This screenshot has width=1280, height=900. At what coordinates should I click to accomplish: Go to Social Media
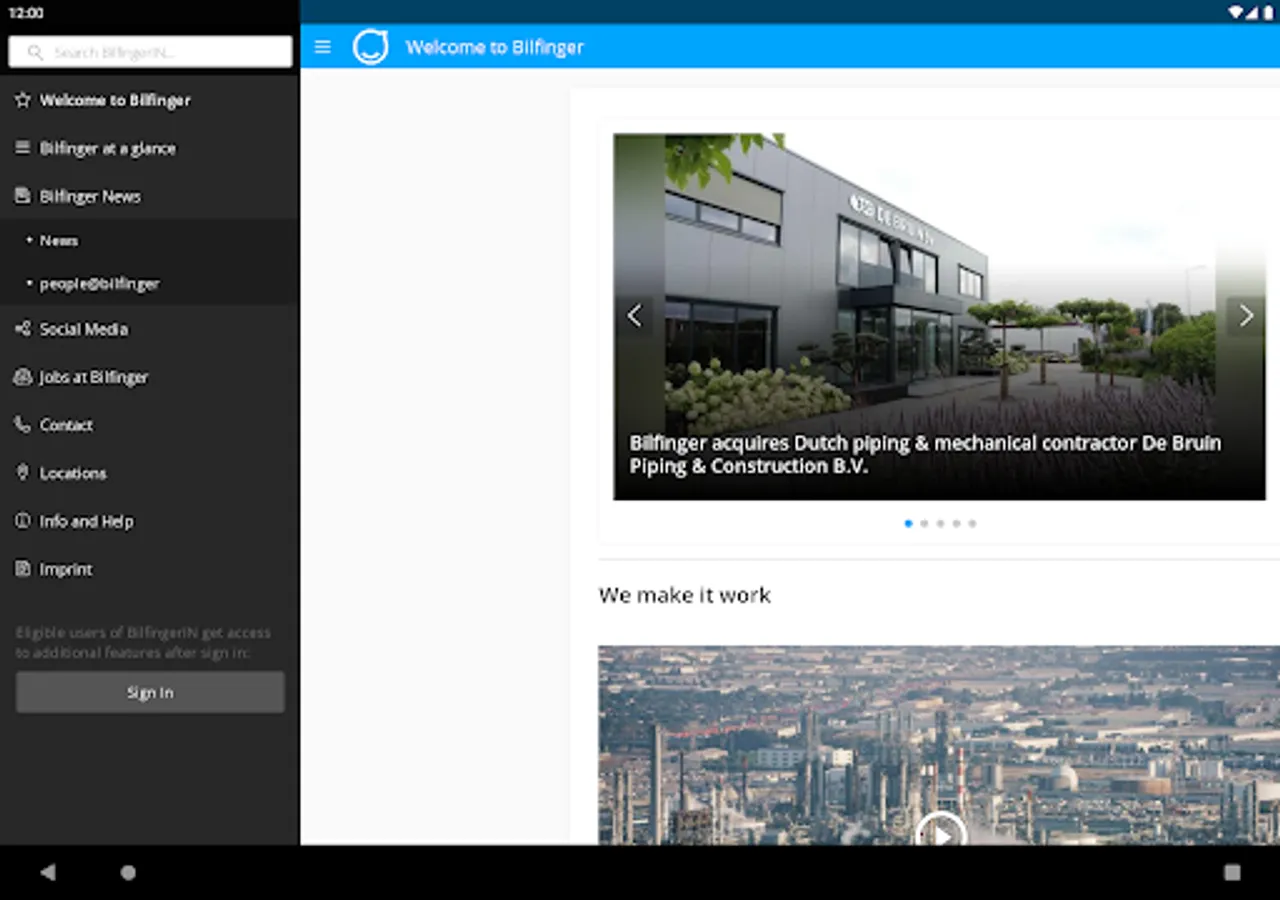(x=150, y=329)
